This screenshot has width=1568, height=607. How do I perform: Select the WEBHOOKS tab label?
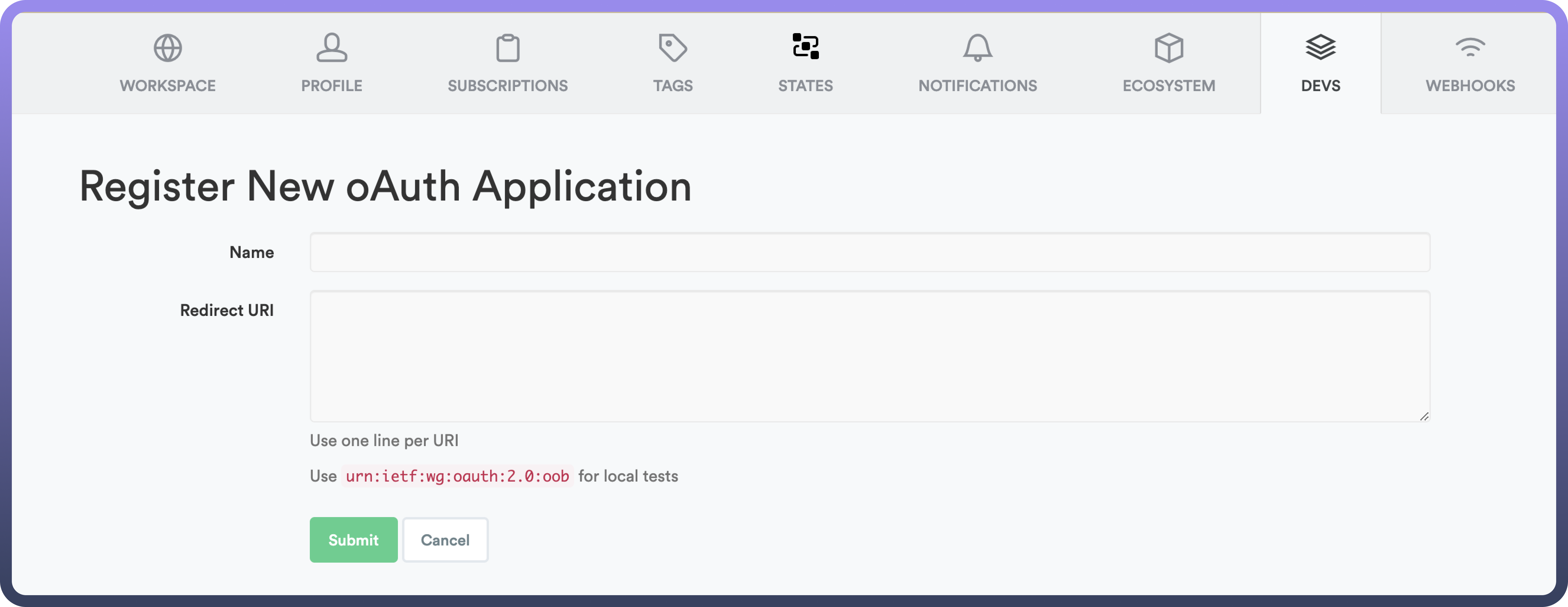[1470, 86]
